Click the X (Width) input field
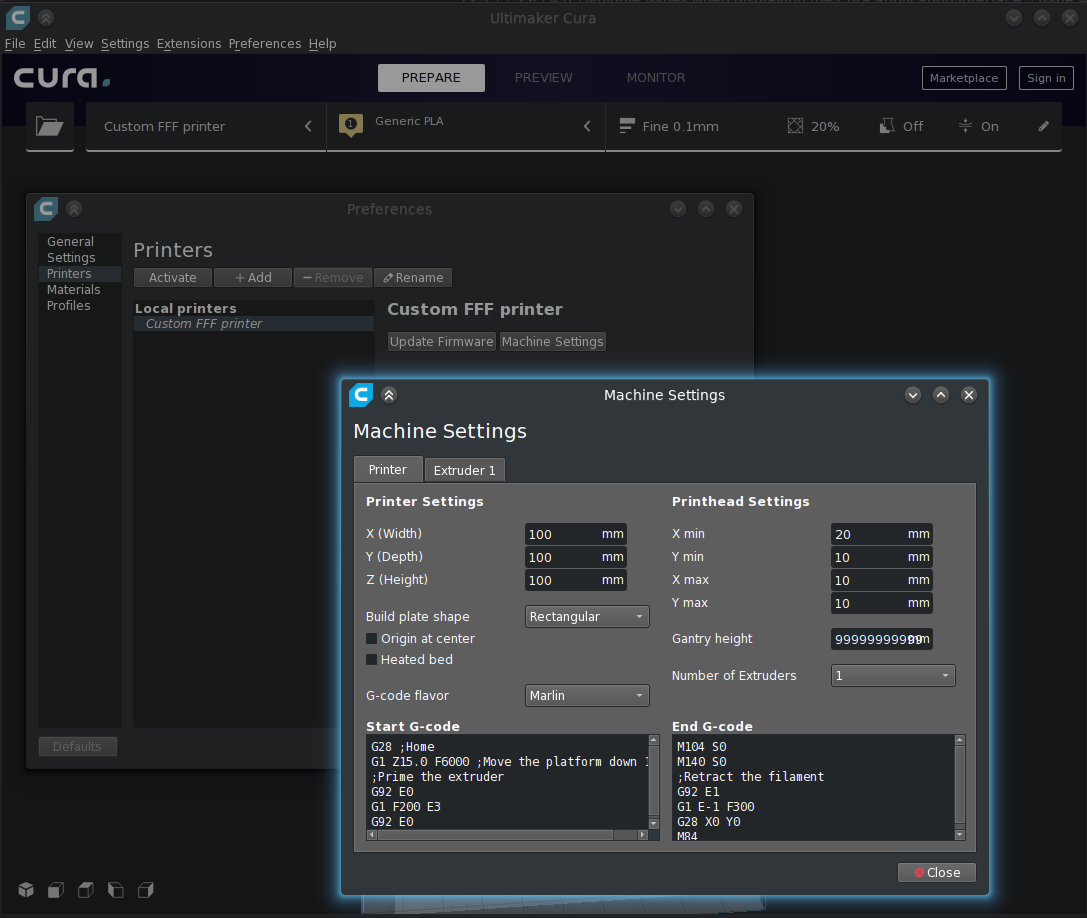This screenshot has width=1087, height=918. (x=575, y=534)
